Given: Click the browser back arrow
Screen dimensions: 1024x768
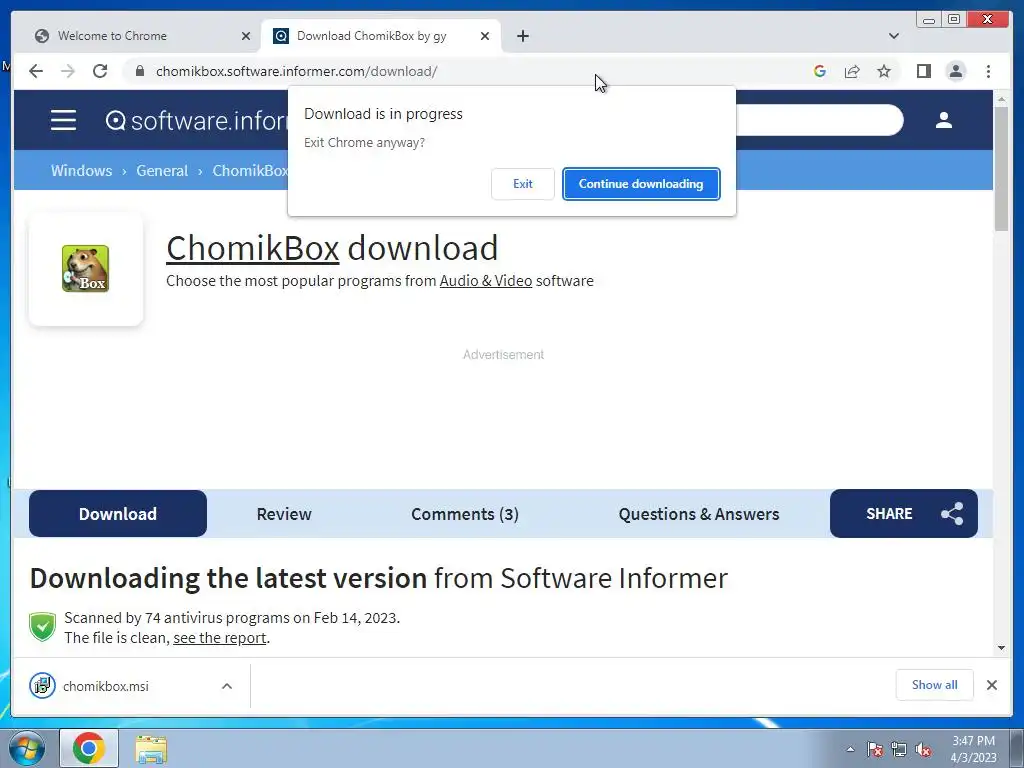Looking at the screenshot, I should (36, 71).
